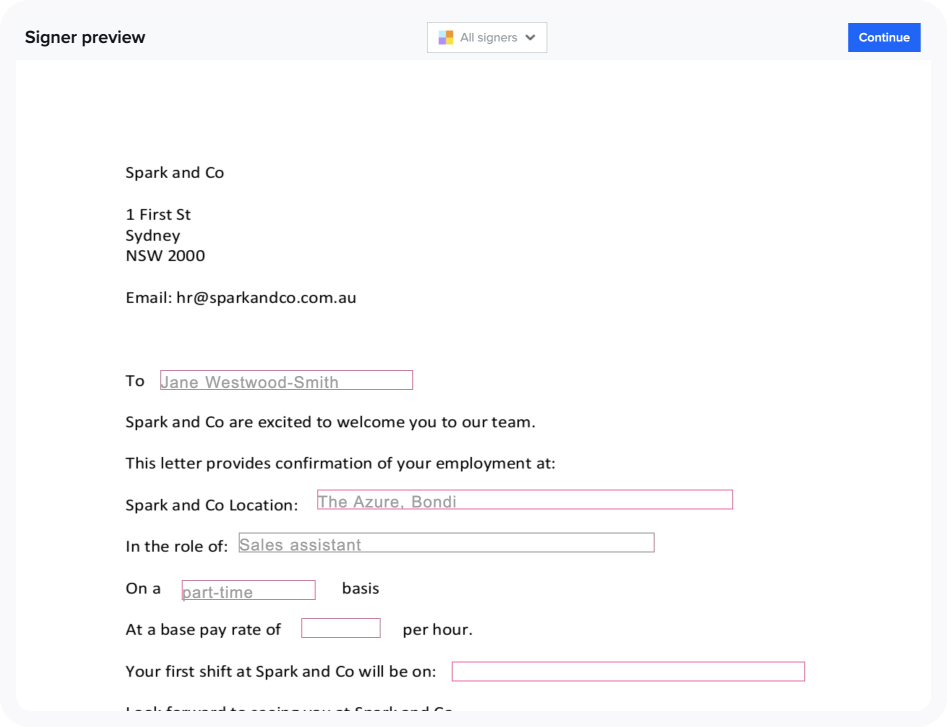Click the "per hour" label text
The height and width of the screenshot is (727, 947).
point(436,629)
